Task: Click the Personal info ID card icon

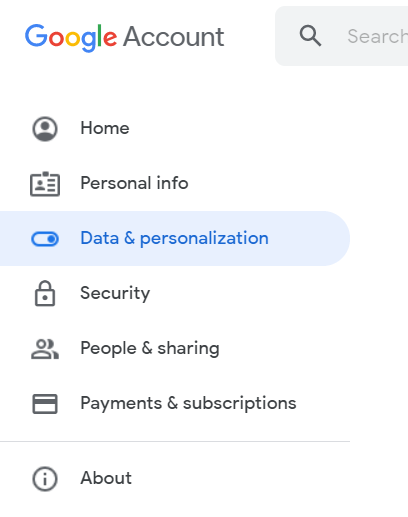Action: click(x=45, y=184)
